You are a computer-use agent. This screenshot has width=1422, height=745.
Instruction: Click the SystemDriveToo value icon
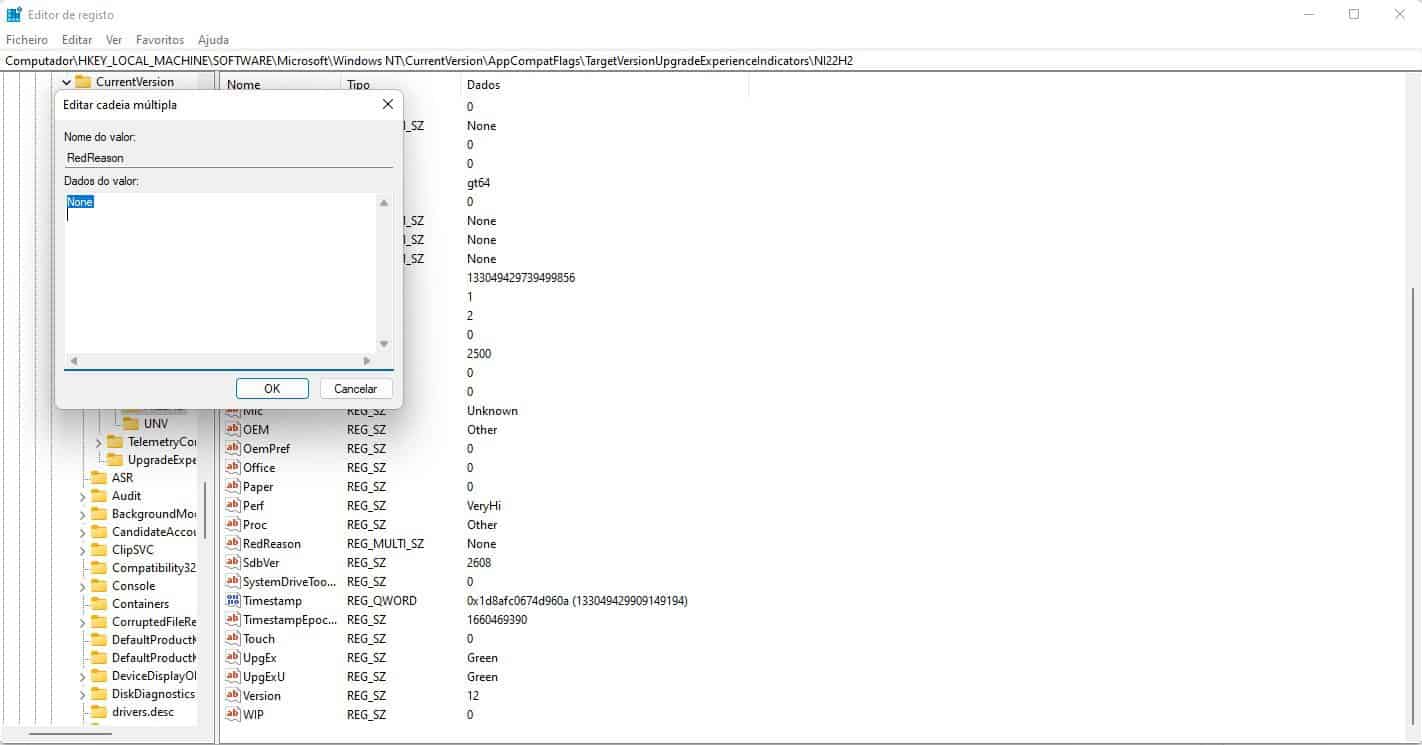[233, 582]
